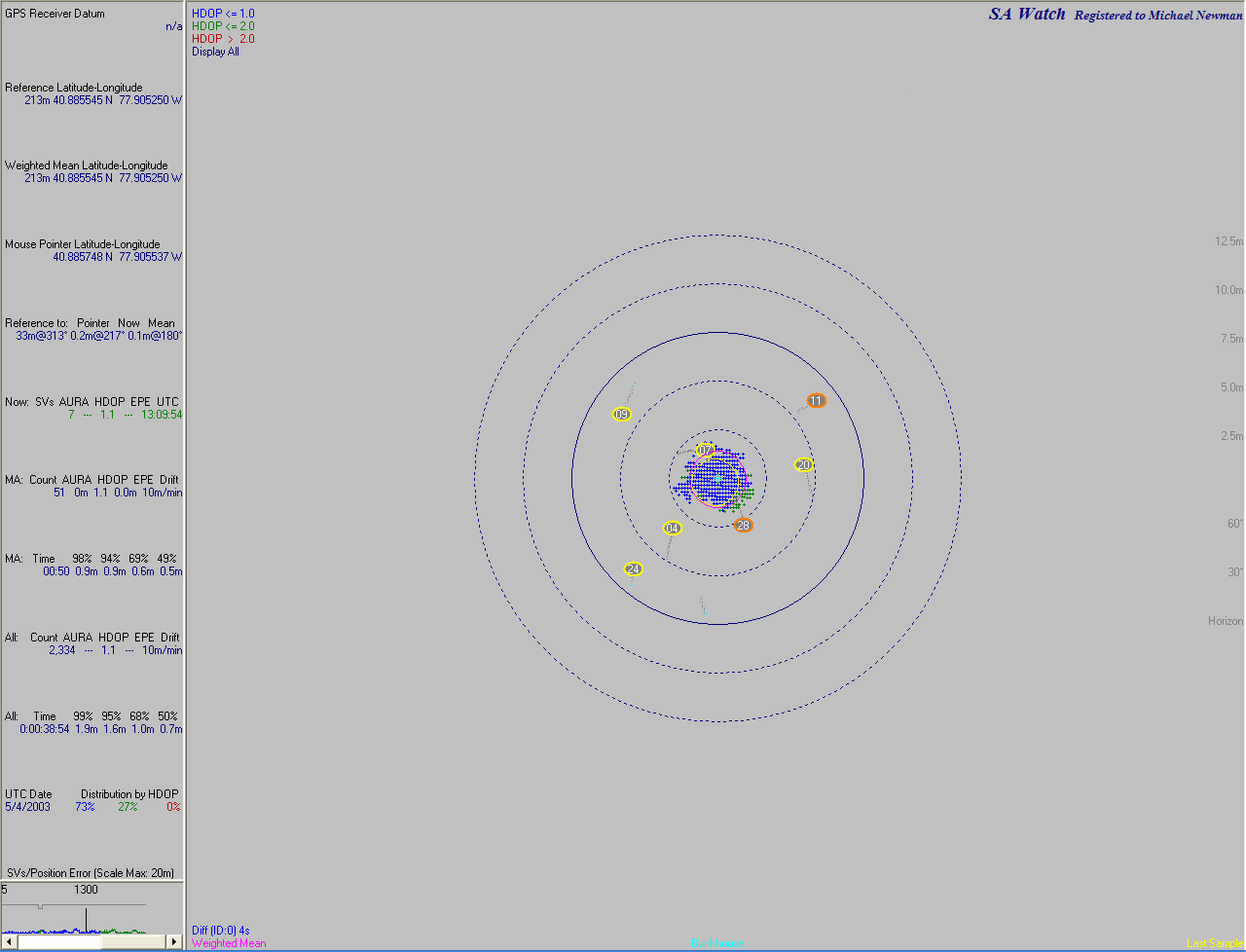This screenshot has width=1246, height=952.
Task: Click the Bunkhouse label at bottom
Action: (x=717, y=943)
